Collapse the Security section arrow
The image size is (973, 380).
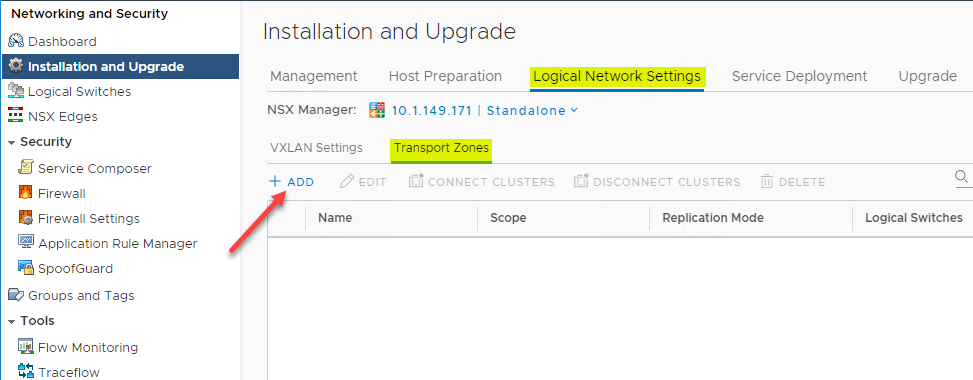[x=11, y=142]
